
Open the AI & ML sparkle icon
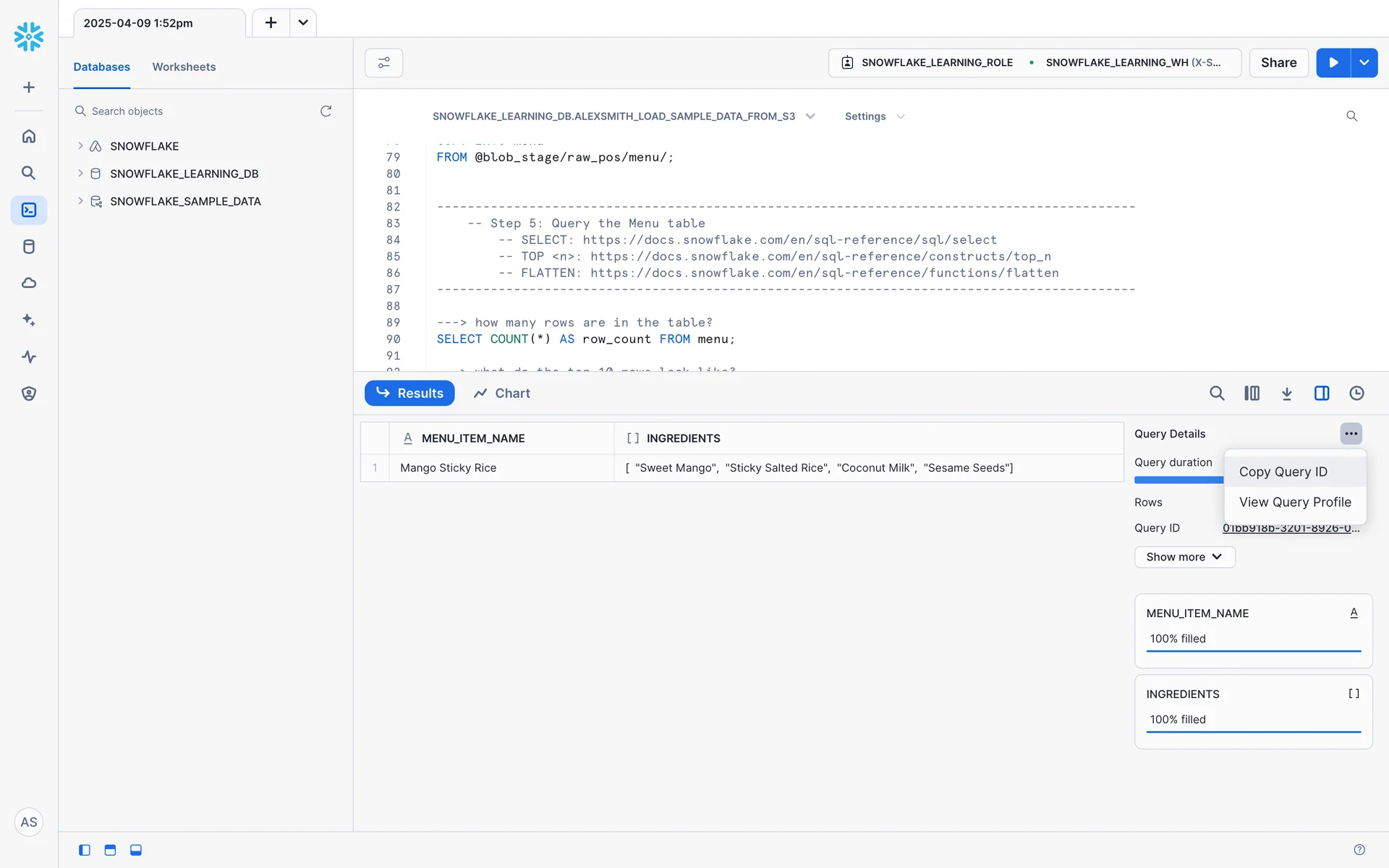[x=29, y=320]
